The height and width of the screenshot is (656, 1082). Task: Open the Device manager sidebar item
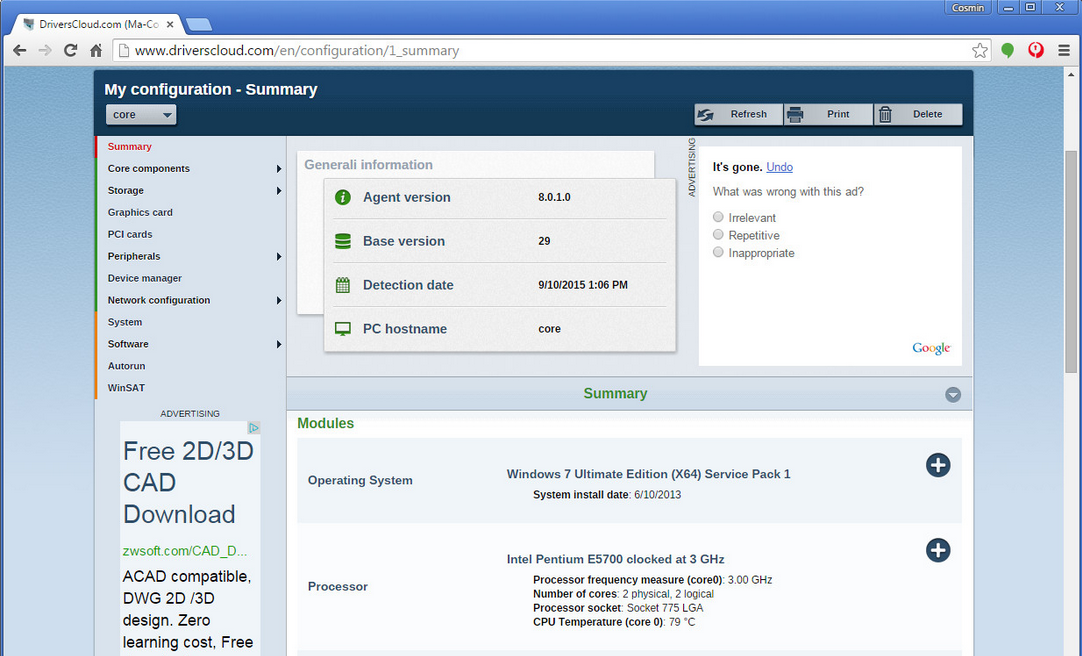pos(145,278)
